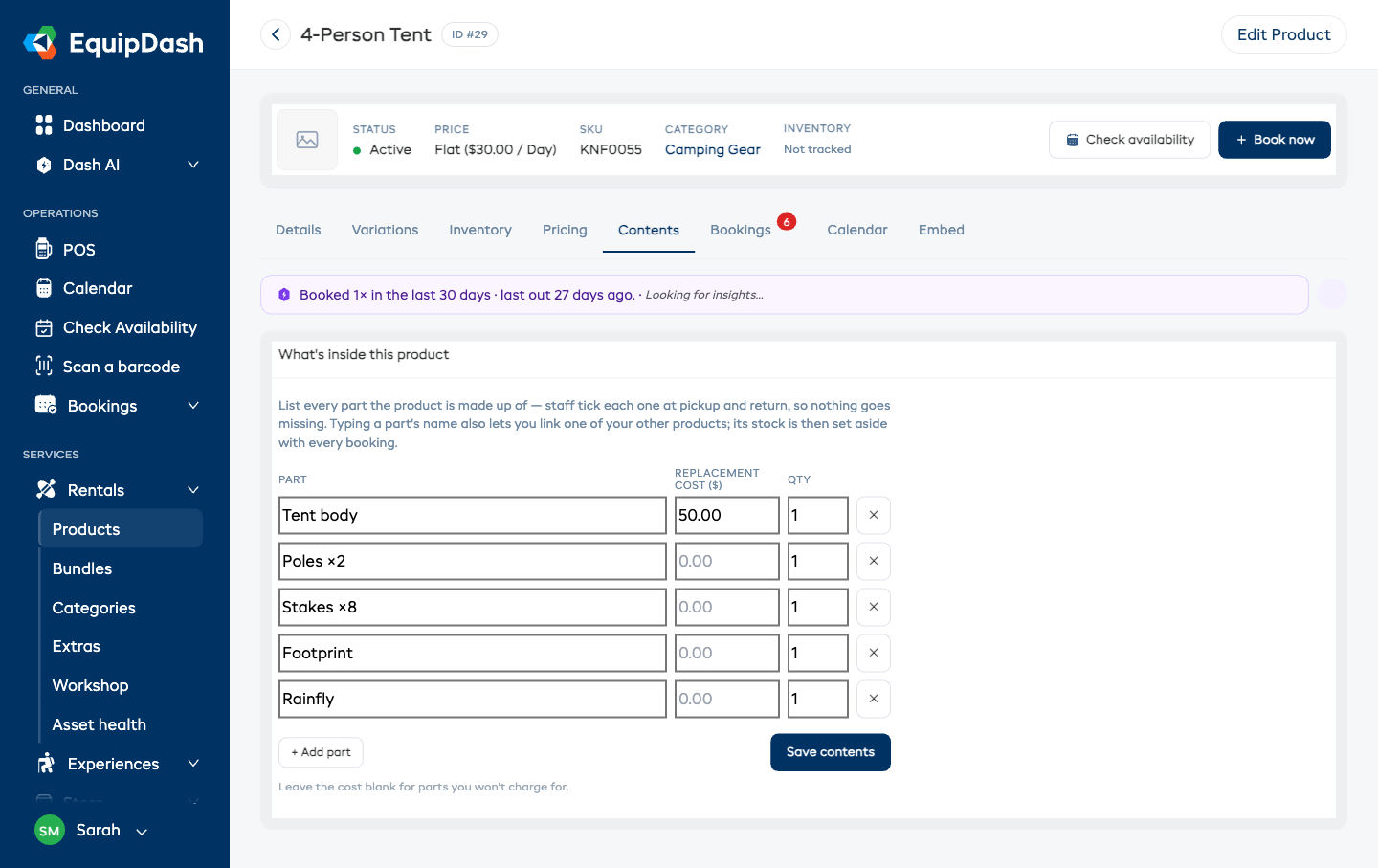Click the Edit Product button
This screenshot has height=868, width=1378.
point(1284,34)
